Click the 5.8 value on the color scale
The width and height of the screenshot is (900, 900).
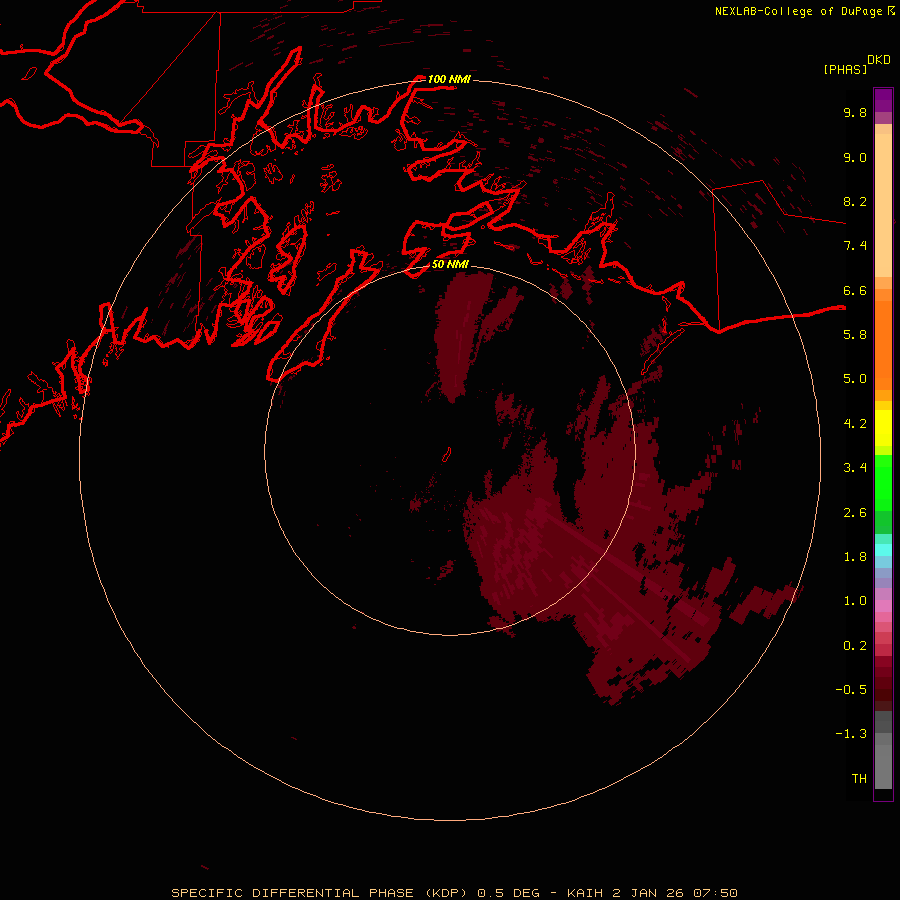[x=855, y=335]
